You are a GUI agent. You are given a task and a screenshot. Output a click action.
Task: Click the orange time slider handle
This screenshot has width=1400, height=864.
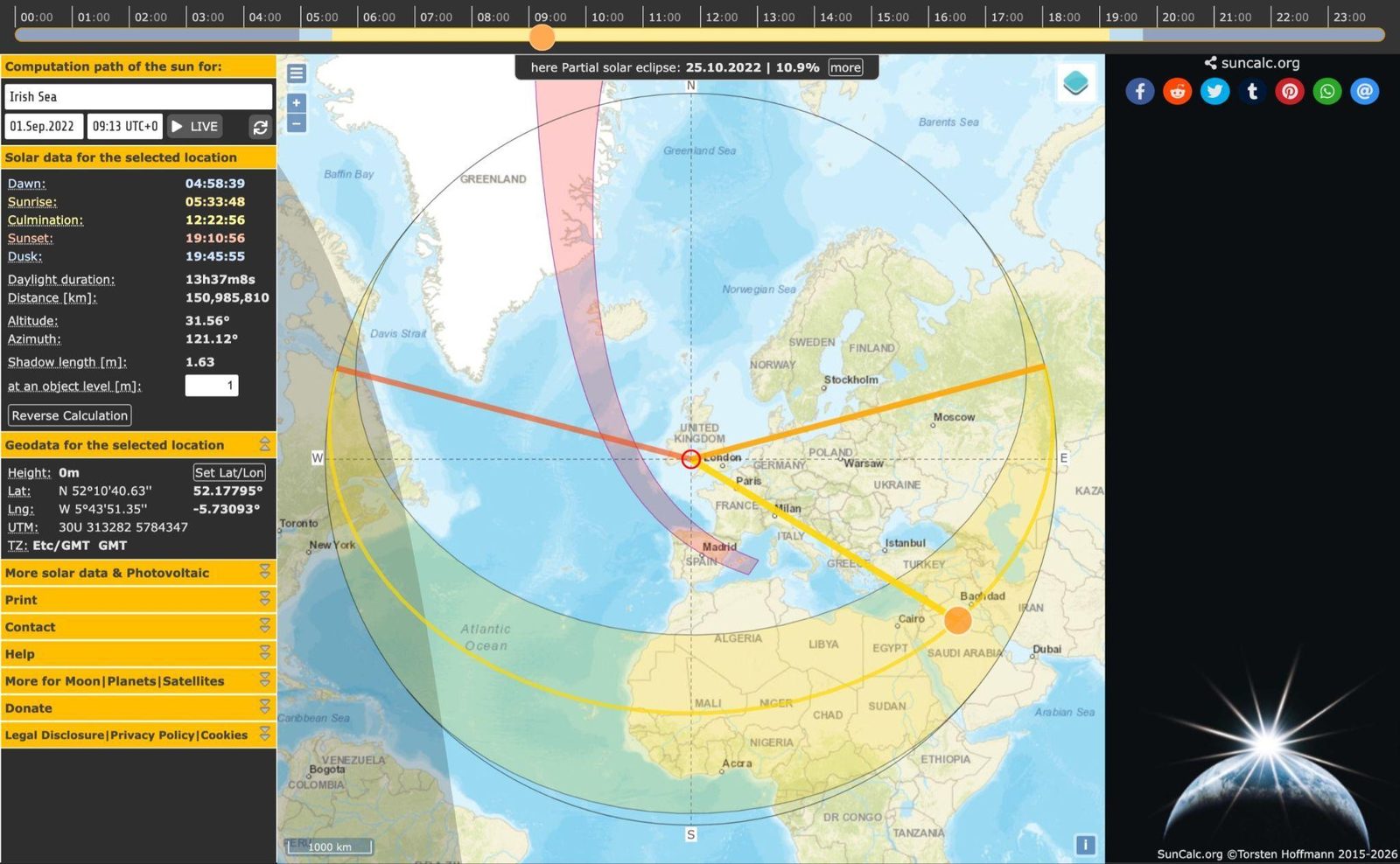pos(542,37)
